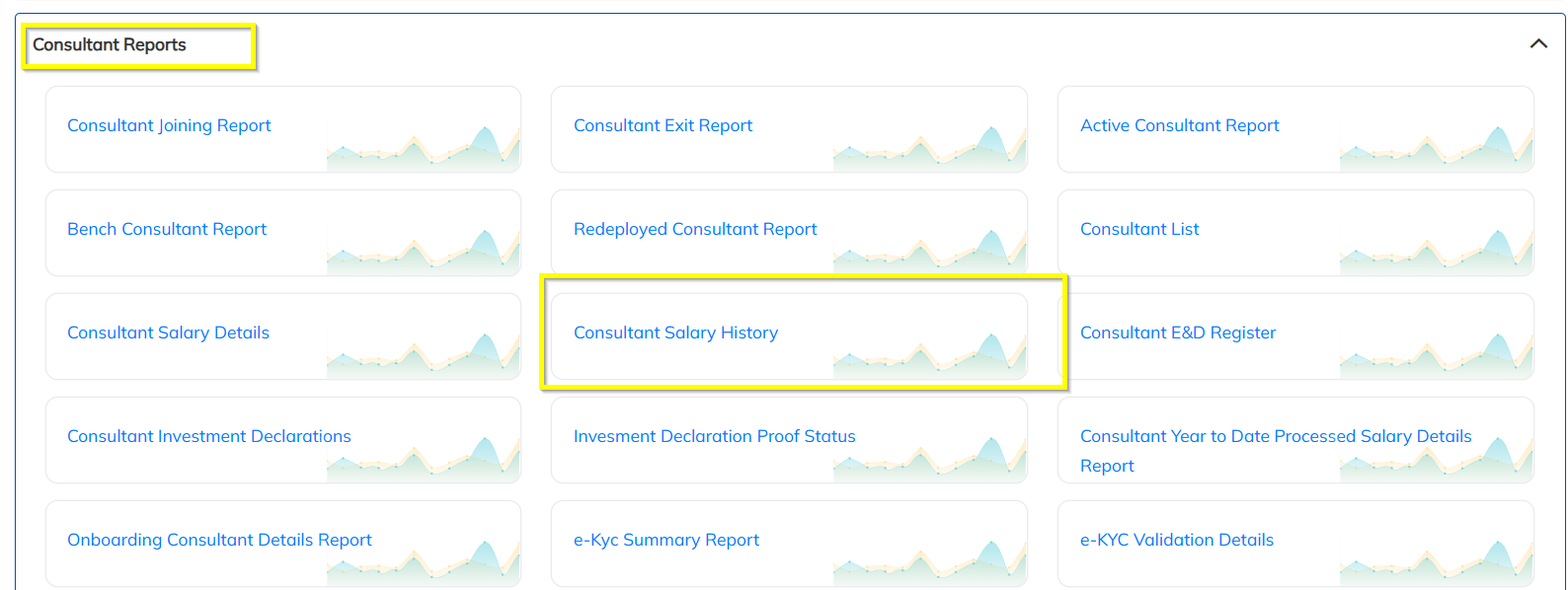Click the chart graphic on Consultant Joining Report card
The image size is (1568, 590).
click(x=424, y=148)
